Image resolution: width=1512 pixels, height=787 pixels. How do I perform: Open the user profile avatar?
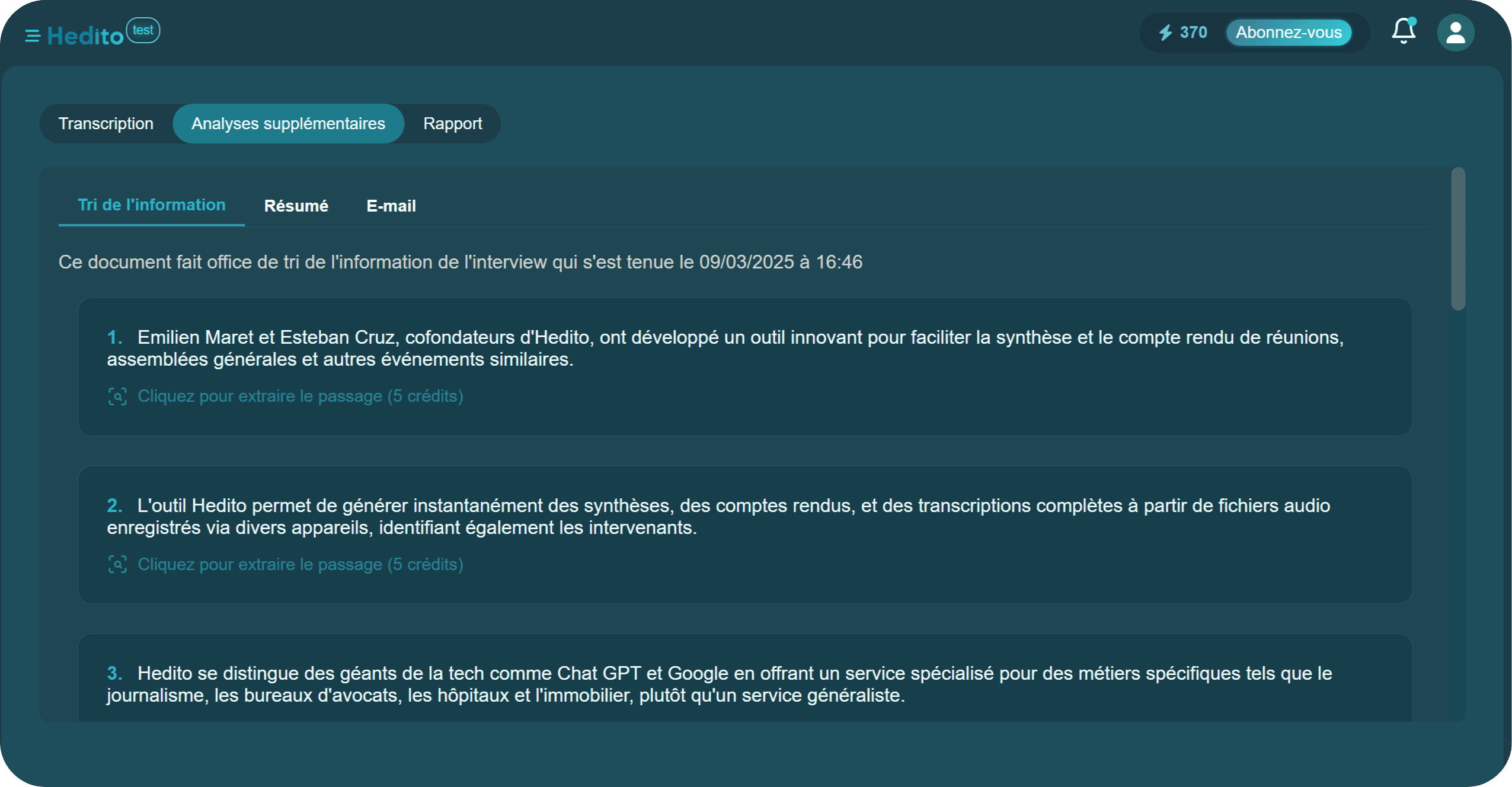[1455, 33]
